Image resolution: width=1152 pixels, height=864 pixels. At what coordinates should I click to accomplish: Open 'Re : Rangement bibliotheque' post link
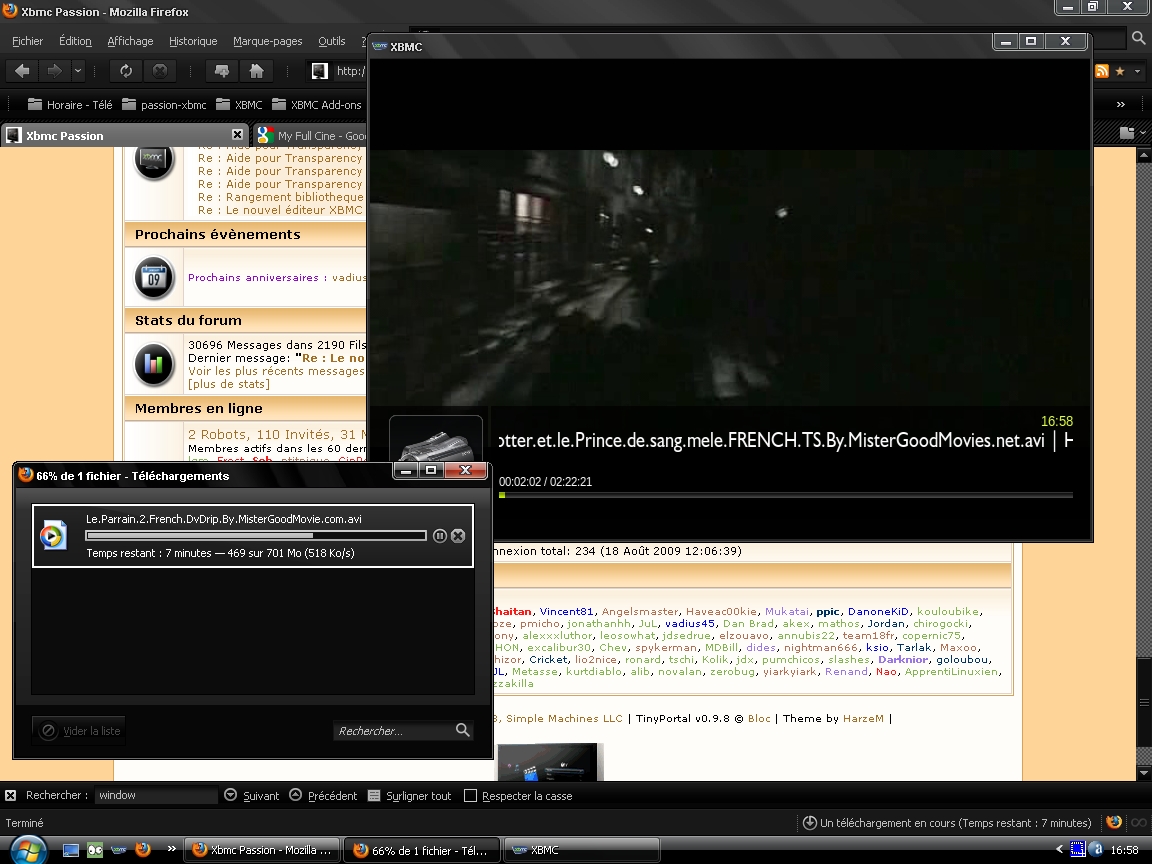281,197
